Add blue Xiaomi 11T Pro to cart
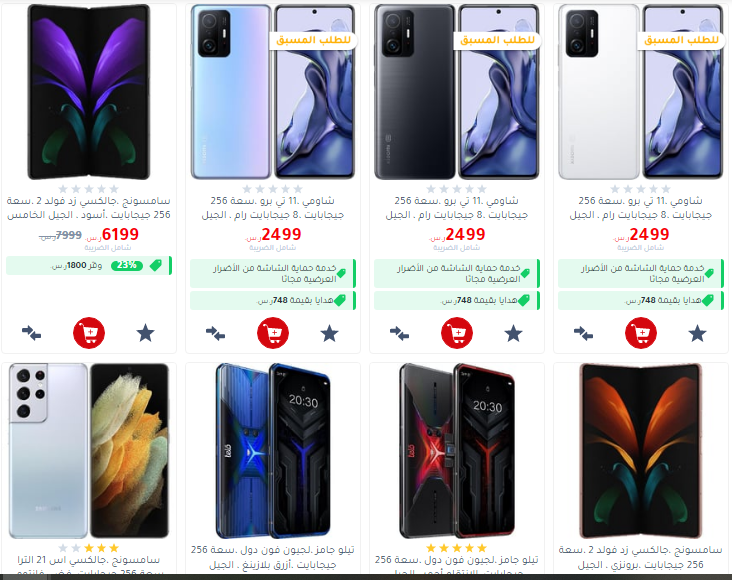Screen dimensions: 732x580 (x=273, y=333)
